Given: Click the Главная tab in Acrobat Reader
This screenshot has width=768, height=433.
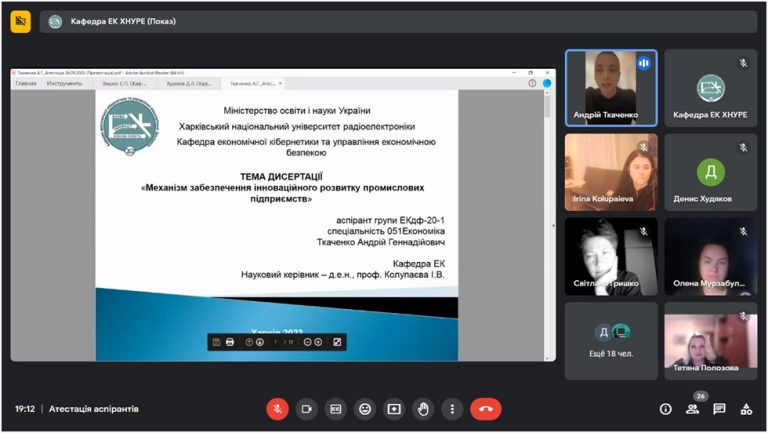Looking at the screenshot, I should click(x=26, y=83).
